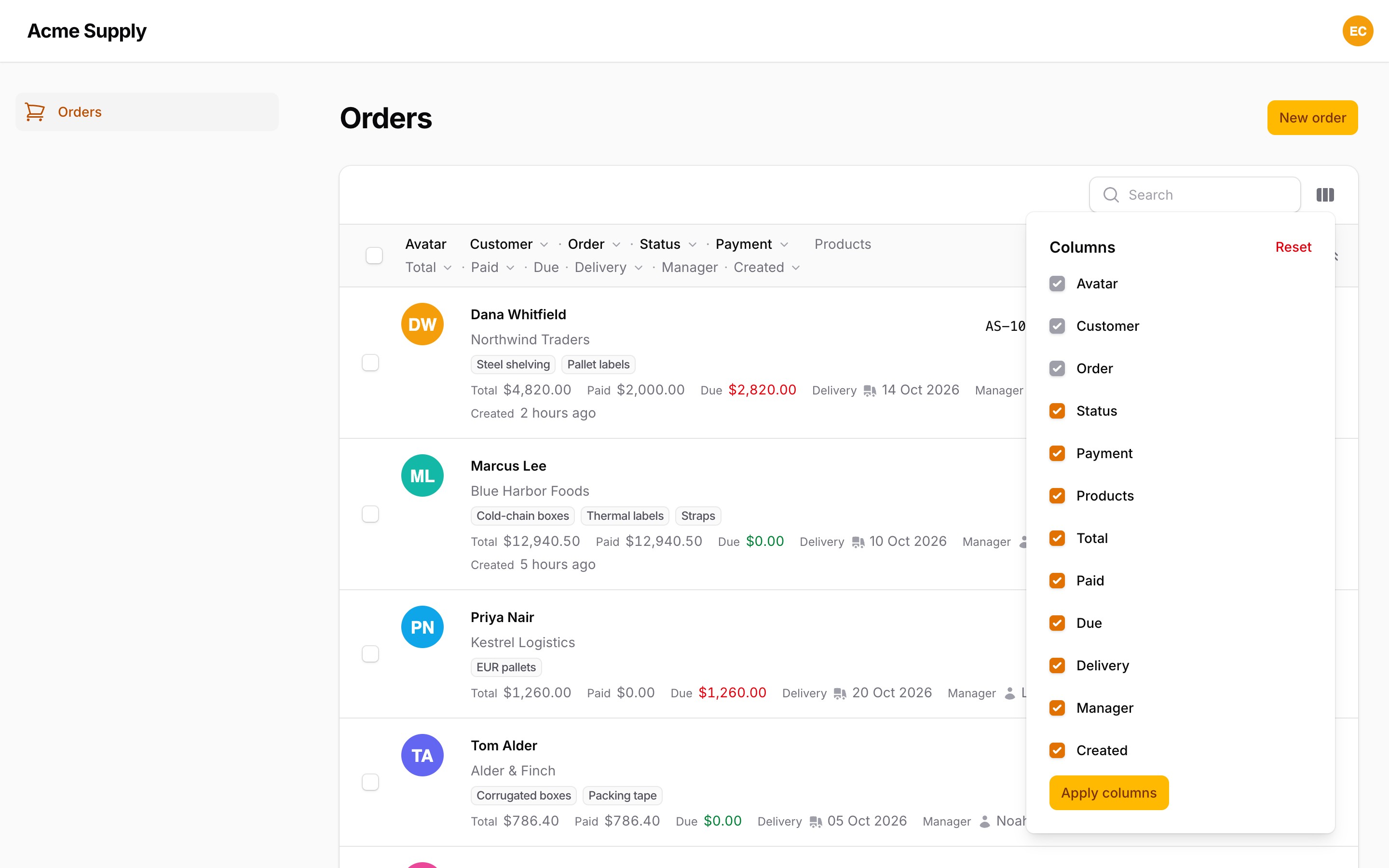Uncheck the Payment column checkbox

[x=1057, y=453]
